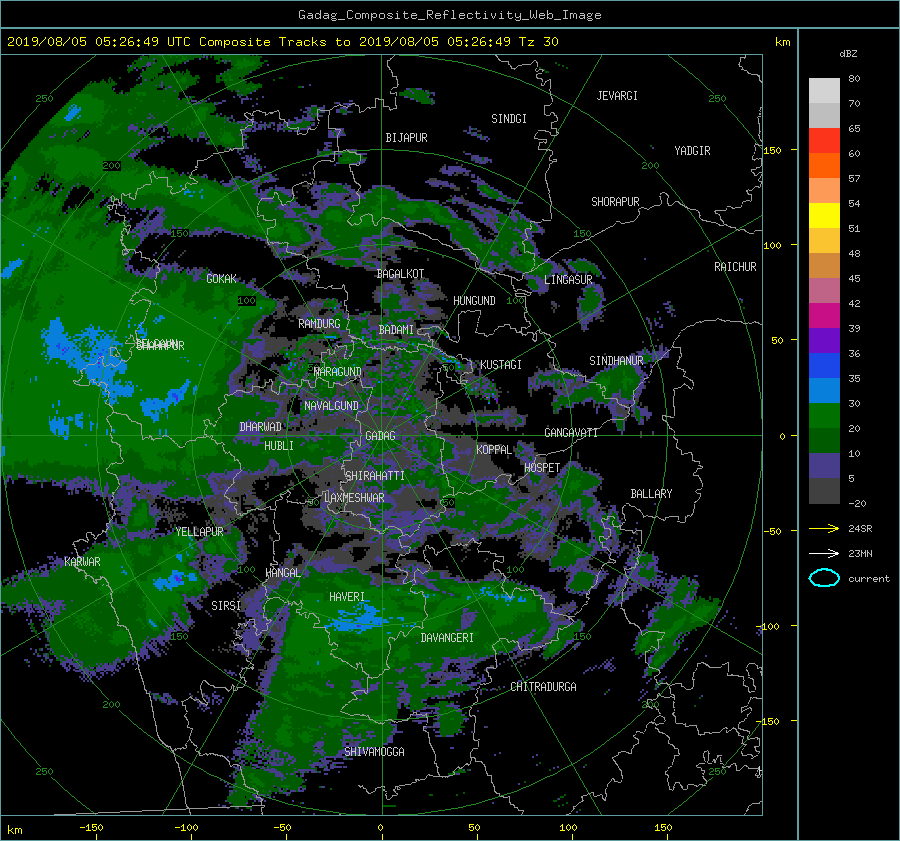Click the HOSPET city label

pos(542,468)
